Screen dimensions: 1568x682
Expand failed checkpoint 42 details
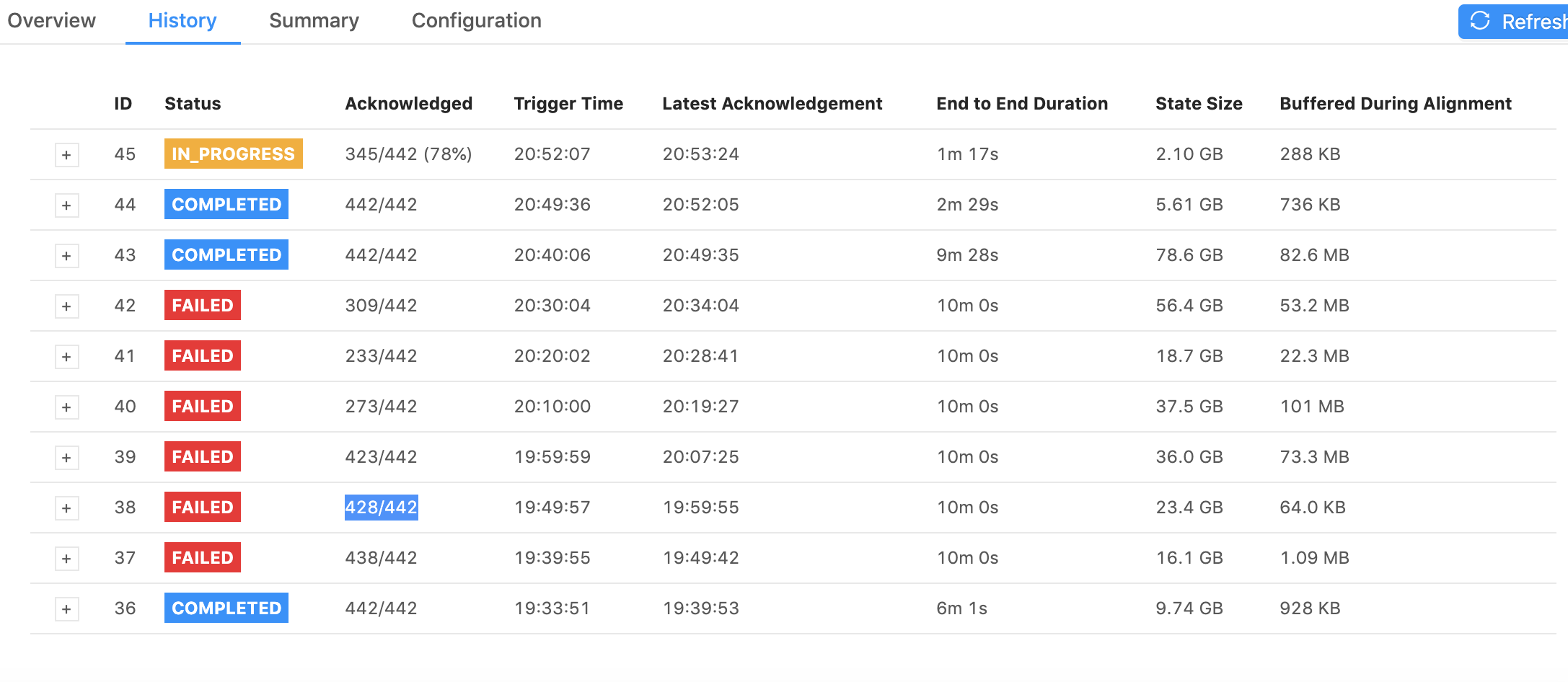tap(66, 306)
